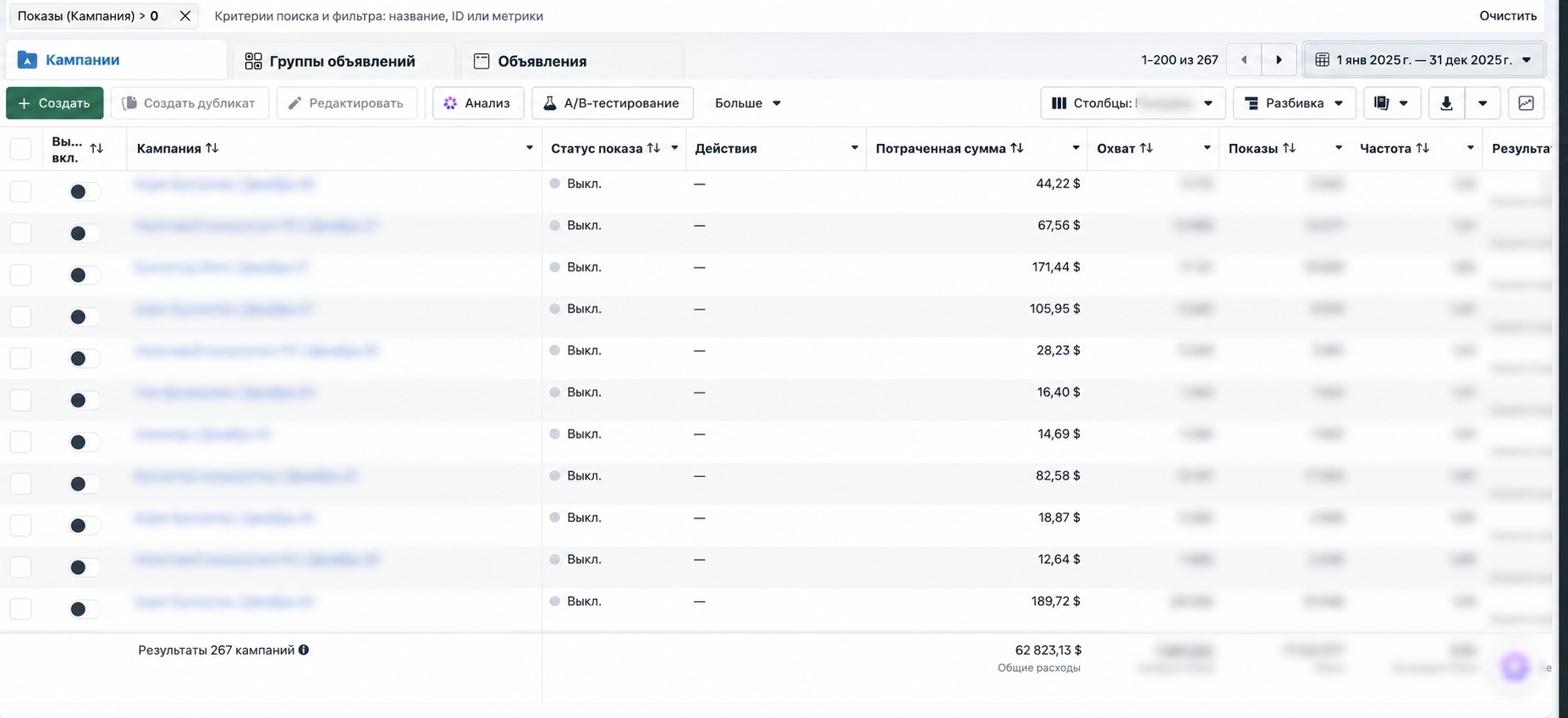1568x718 pixels.
Task: Click Создать дубликат button
Action: coord(190,103)
